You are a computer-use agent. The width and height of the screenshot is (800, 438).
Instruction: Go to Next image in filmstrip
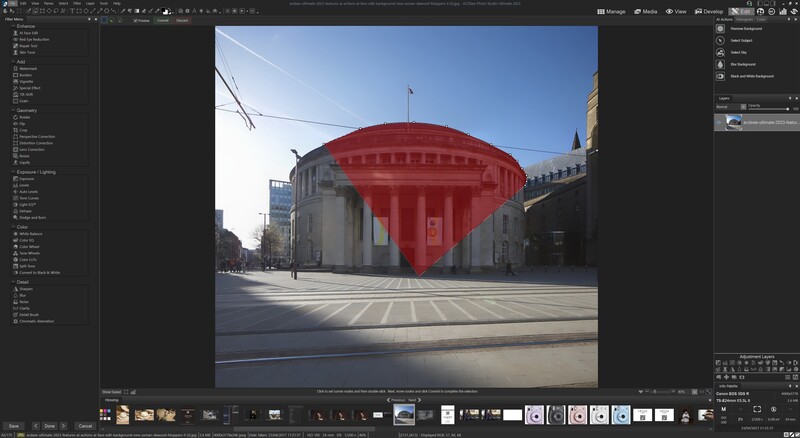tap(414, 400)
